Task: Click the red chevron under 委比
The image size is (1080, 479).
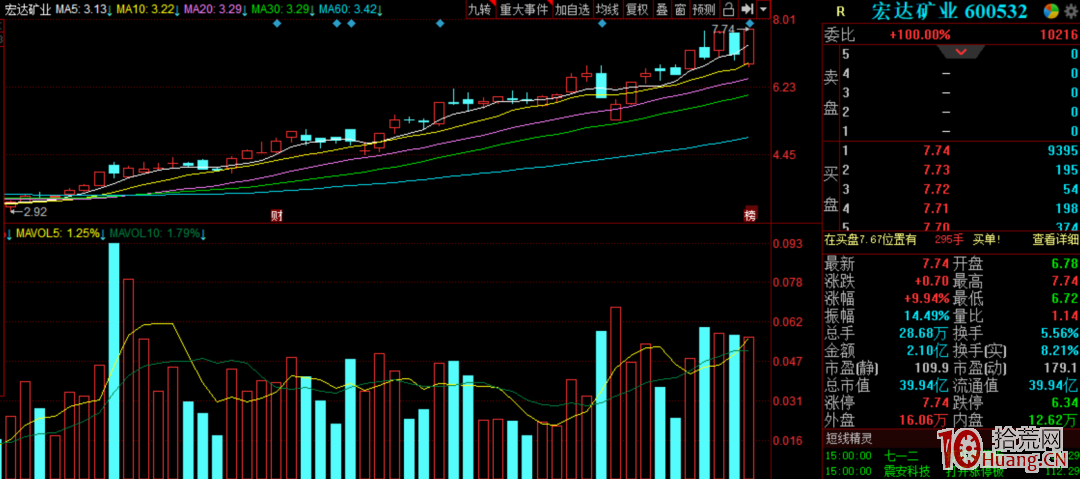Action: 959,52
